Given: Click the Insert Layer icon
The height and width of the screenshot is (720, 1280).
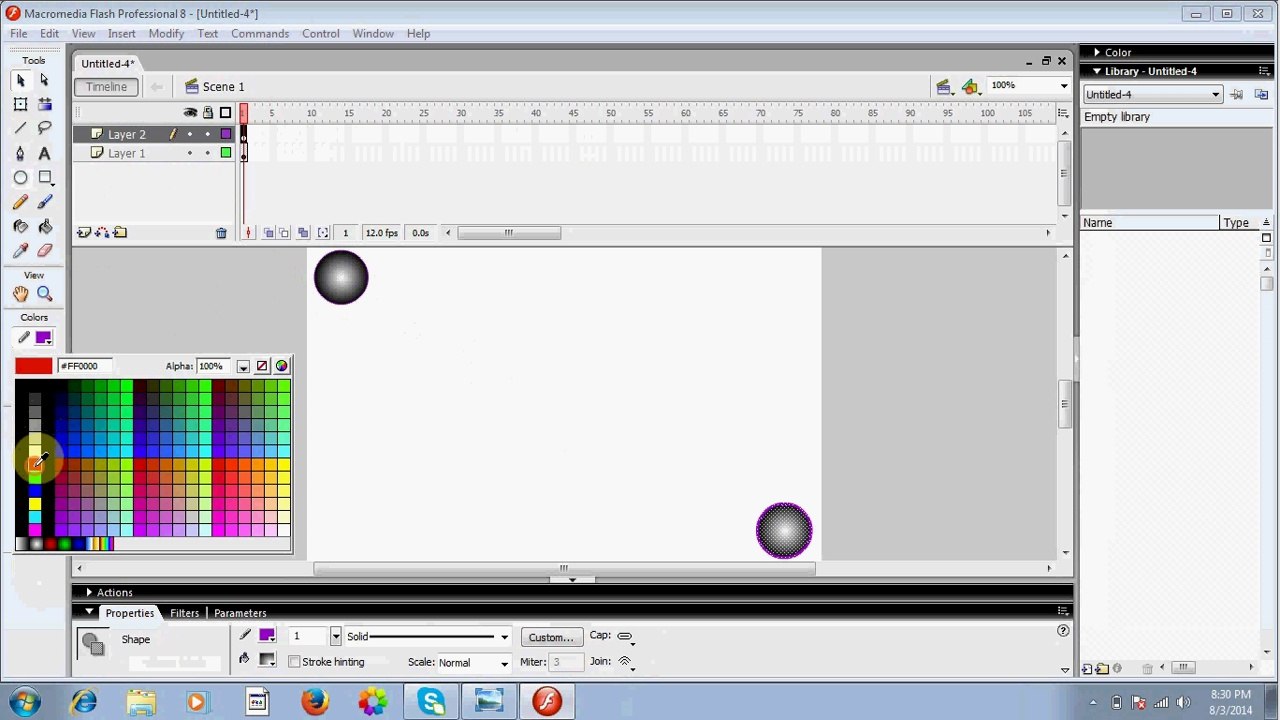Looking at the screenshot, I should click(84, 233).
